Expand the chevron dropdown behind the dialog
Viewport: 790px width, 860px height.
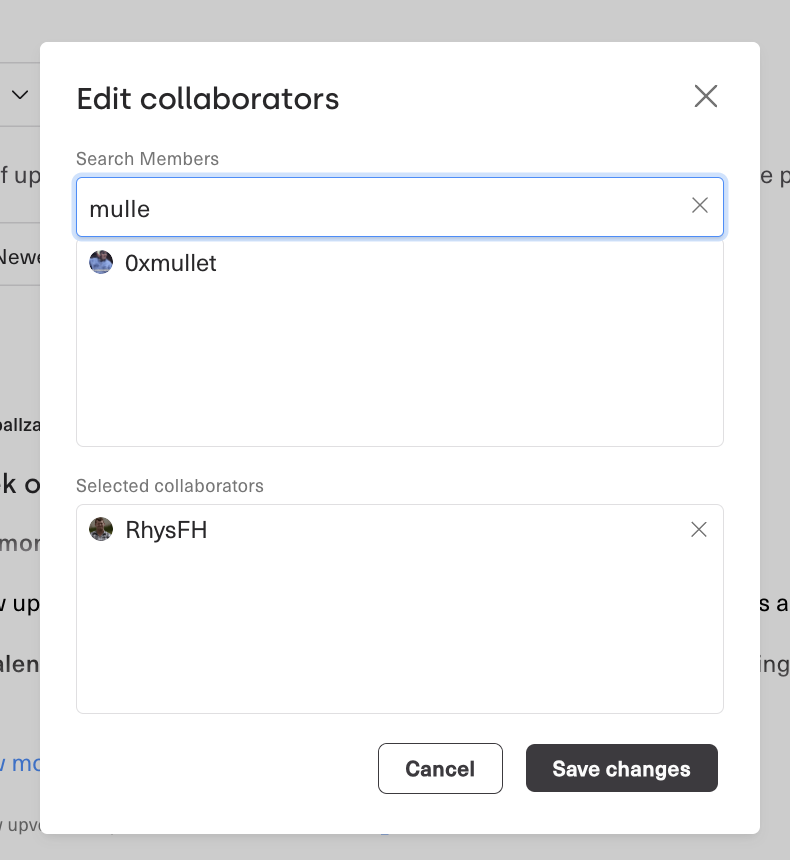pos(20,95)
